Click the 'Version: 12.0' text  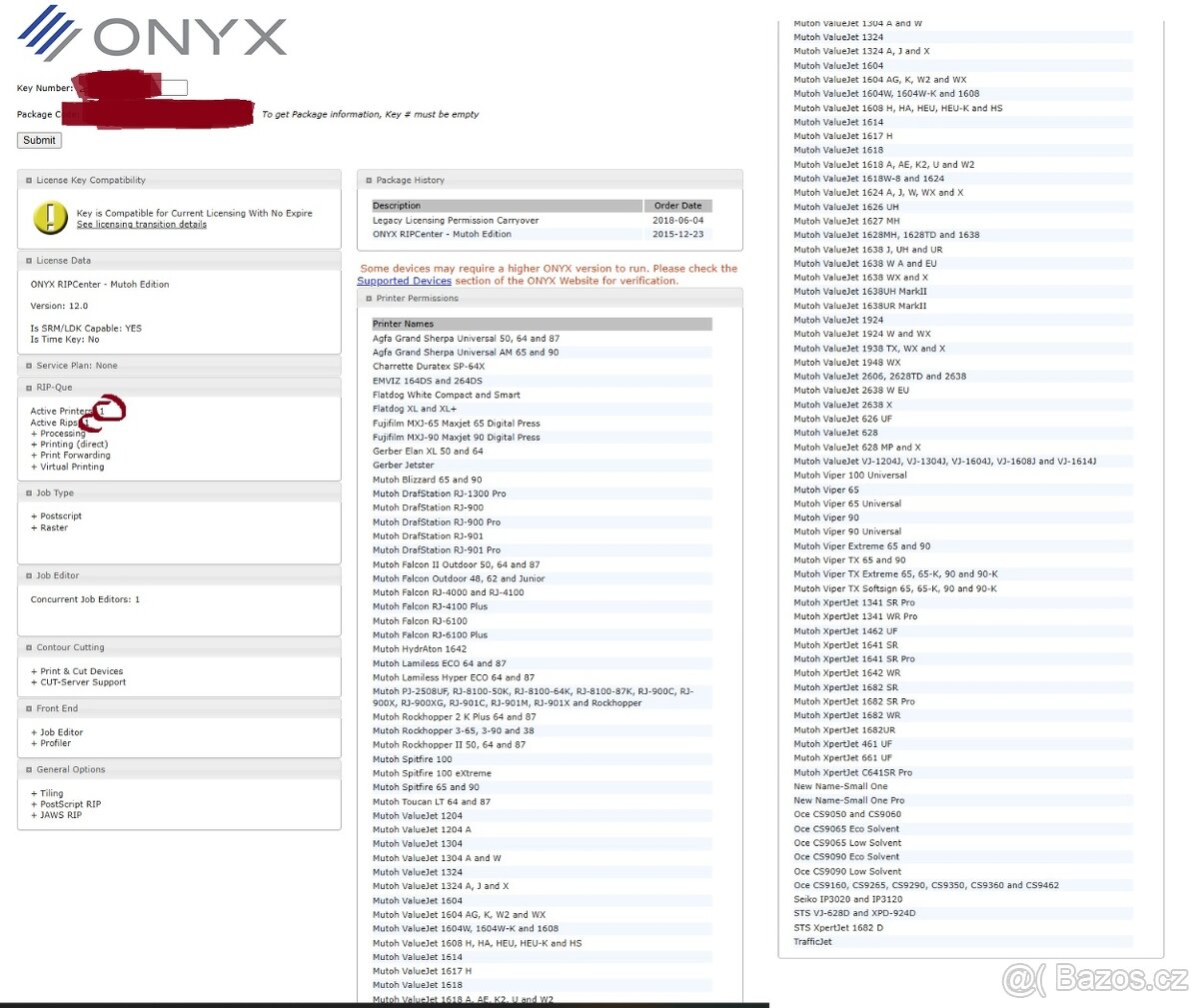59,307
